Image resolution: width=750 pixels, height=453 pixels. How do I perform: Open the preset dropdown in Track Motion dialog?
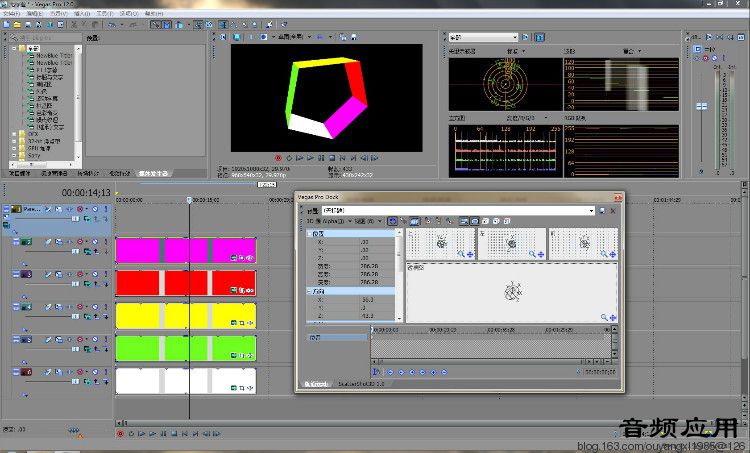[x=592, y=210]
